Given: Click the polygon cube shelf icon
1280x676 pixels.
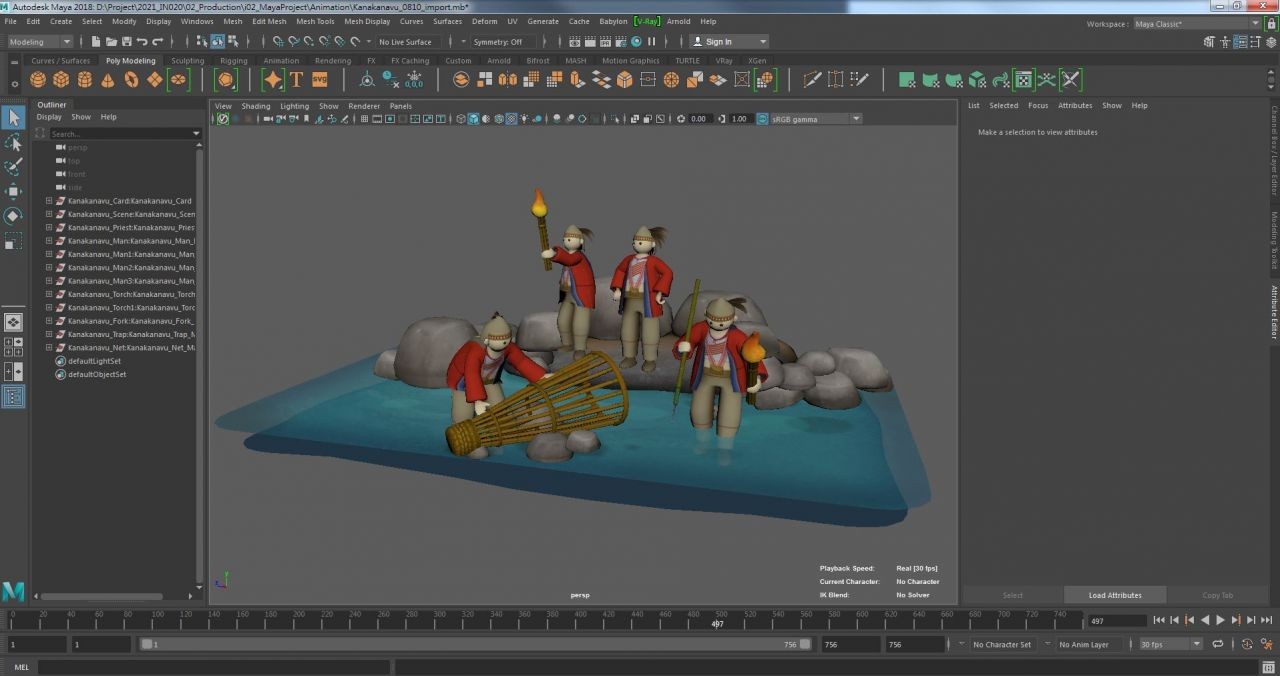Looking at the screenshot, I should coord(61,80).
